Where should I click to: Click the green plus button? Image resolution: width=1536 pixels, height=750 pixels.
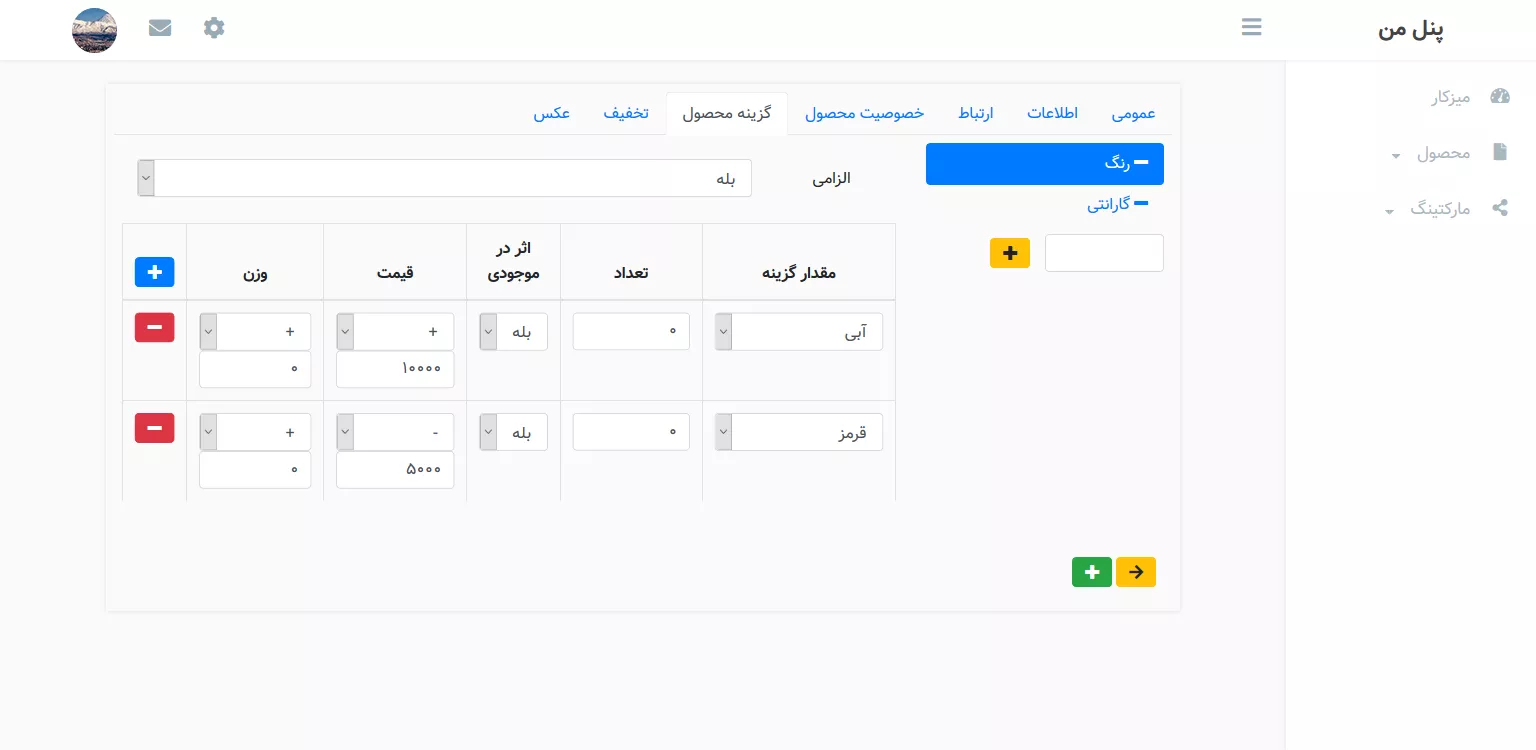pyautogui.click(x=1091, y=572)
